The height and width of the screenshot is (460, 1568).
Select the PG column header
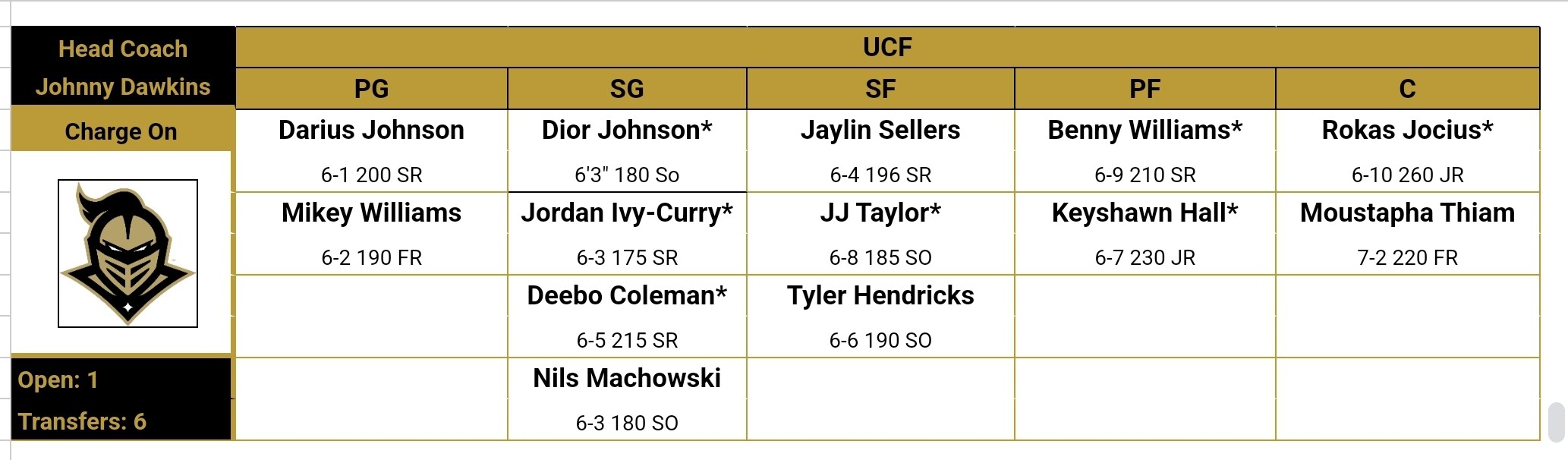pos(371,89)
